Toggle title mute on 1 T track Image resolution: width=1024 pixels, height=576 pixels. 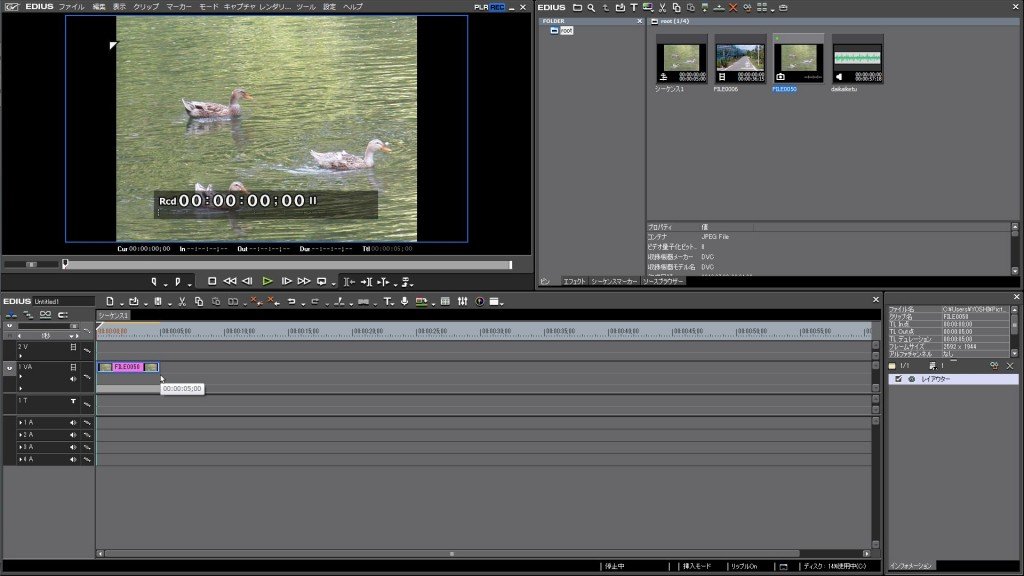point(73,401)
